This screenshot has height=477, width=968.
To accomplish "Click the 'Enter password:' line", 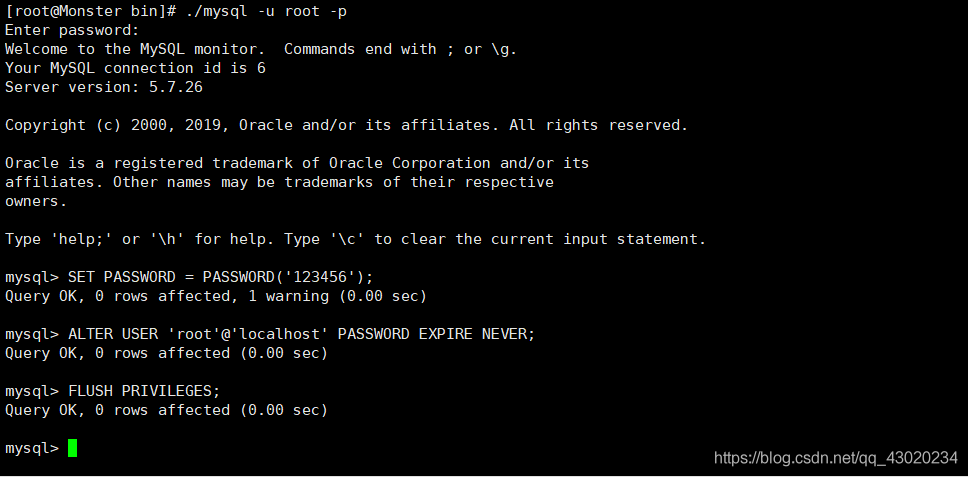I will 72,30.
